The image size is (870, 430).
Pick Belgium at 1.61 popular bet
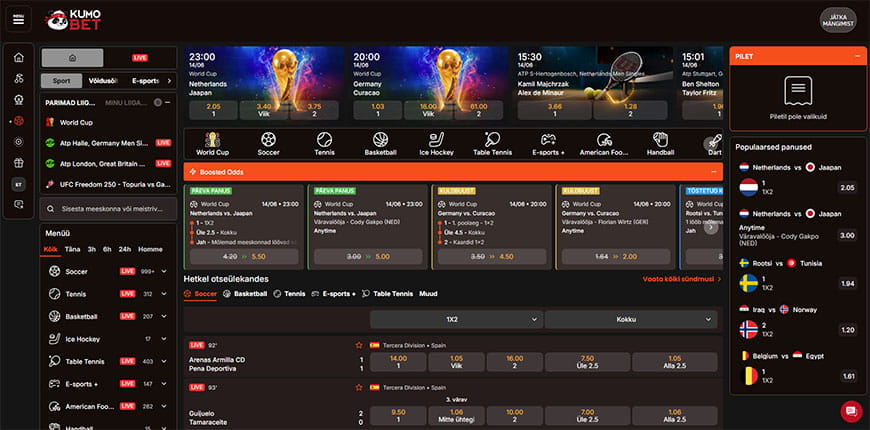[848, 376]
